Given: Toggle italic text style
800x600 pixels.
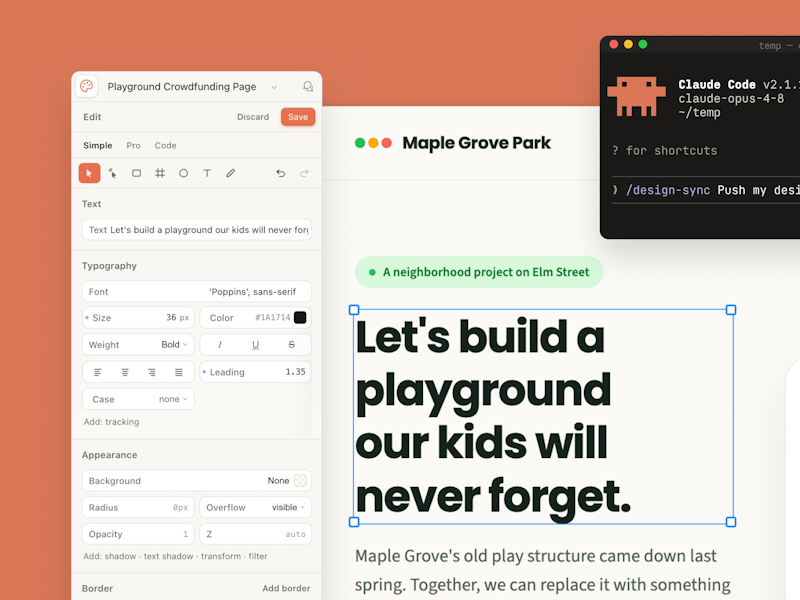Looking at the screenshot, I should coord(220,345).
